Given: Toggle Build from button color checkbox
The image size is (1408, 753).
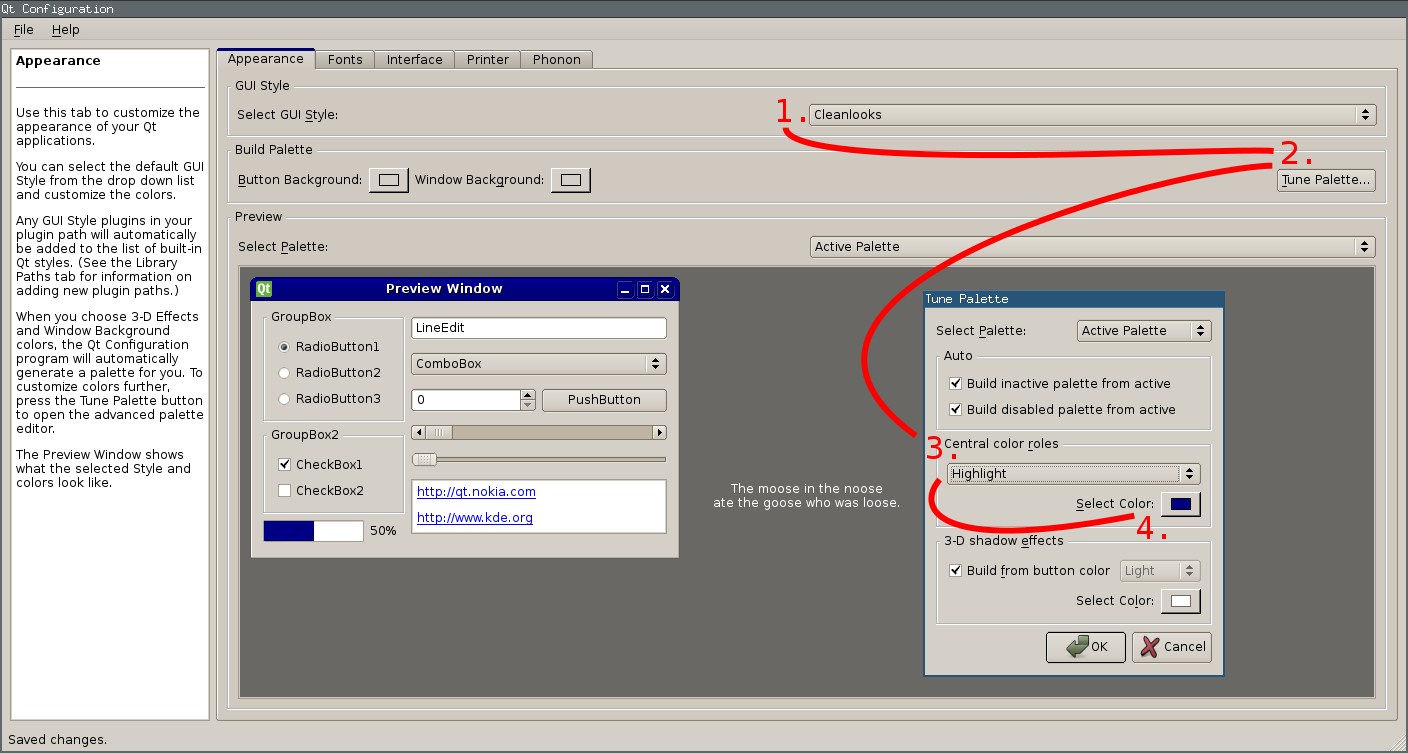Looking at the screenshot, I should click(955, 571).
